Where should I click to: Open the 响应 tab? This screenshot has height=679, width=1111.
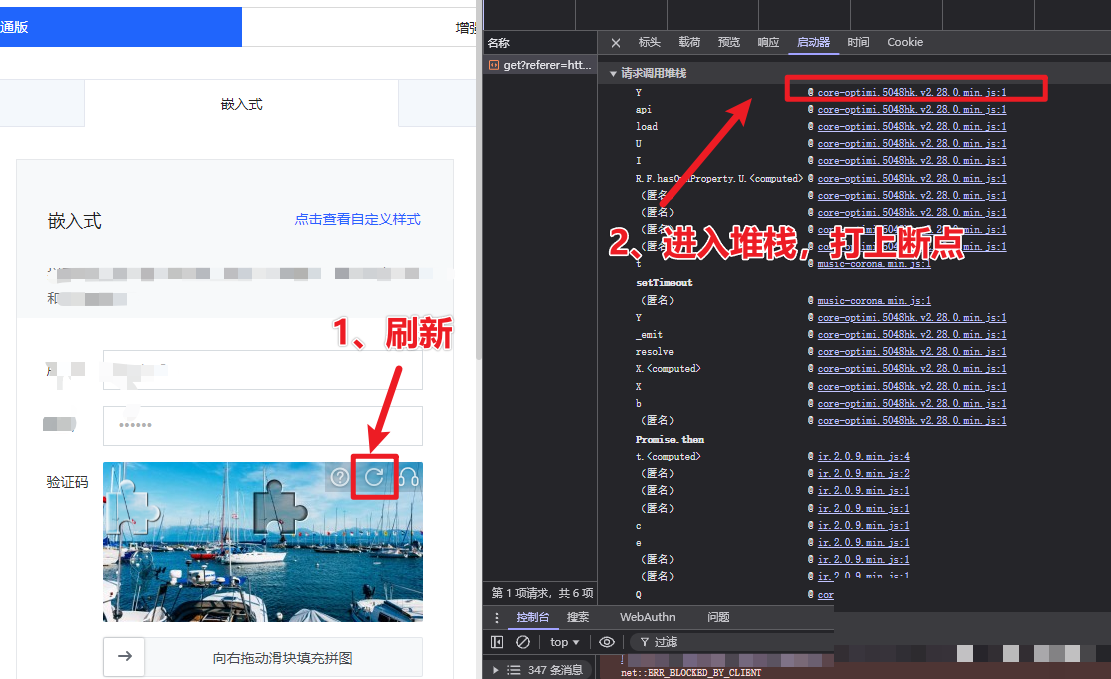768,43
